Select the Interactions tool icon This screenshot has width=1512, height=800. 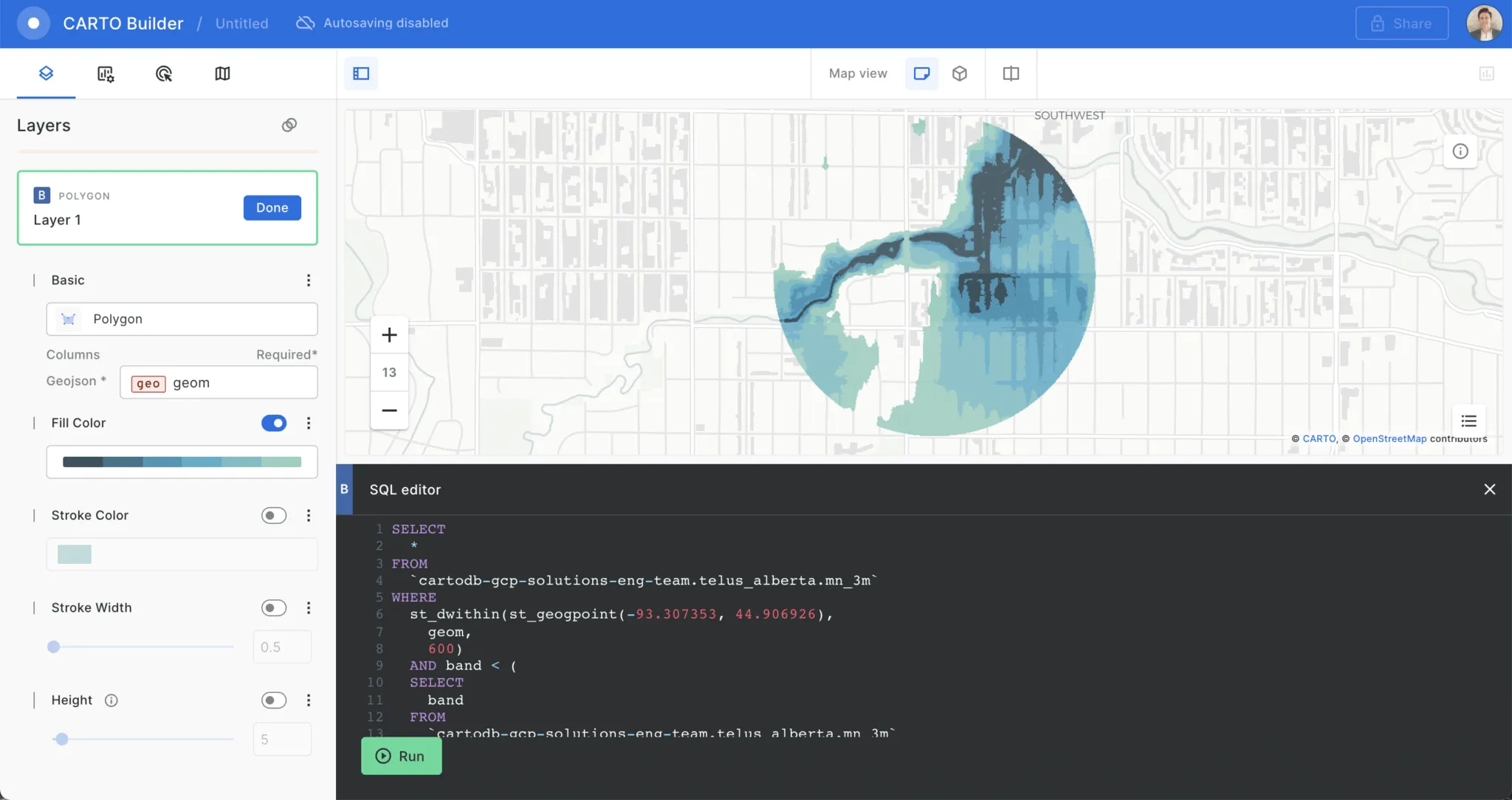(165, 73)
